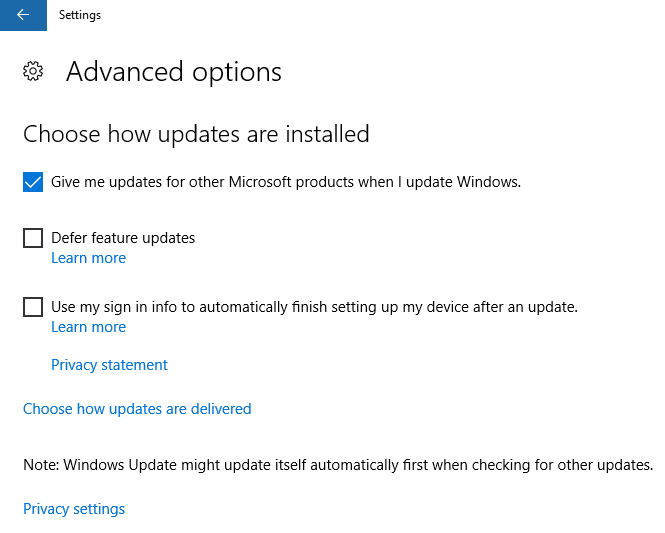
Task: Open the Privacy statement link
Action: tap(109, 365)
